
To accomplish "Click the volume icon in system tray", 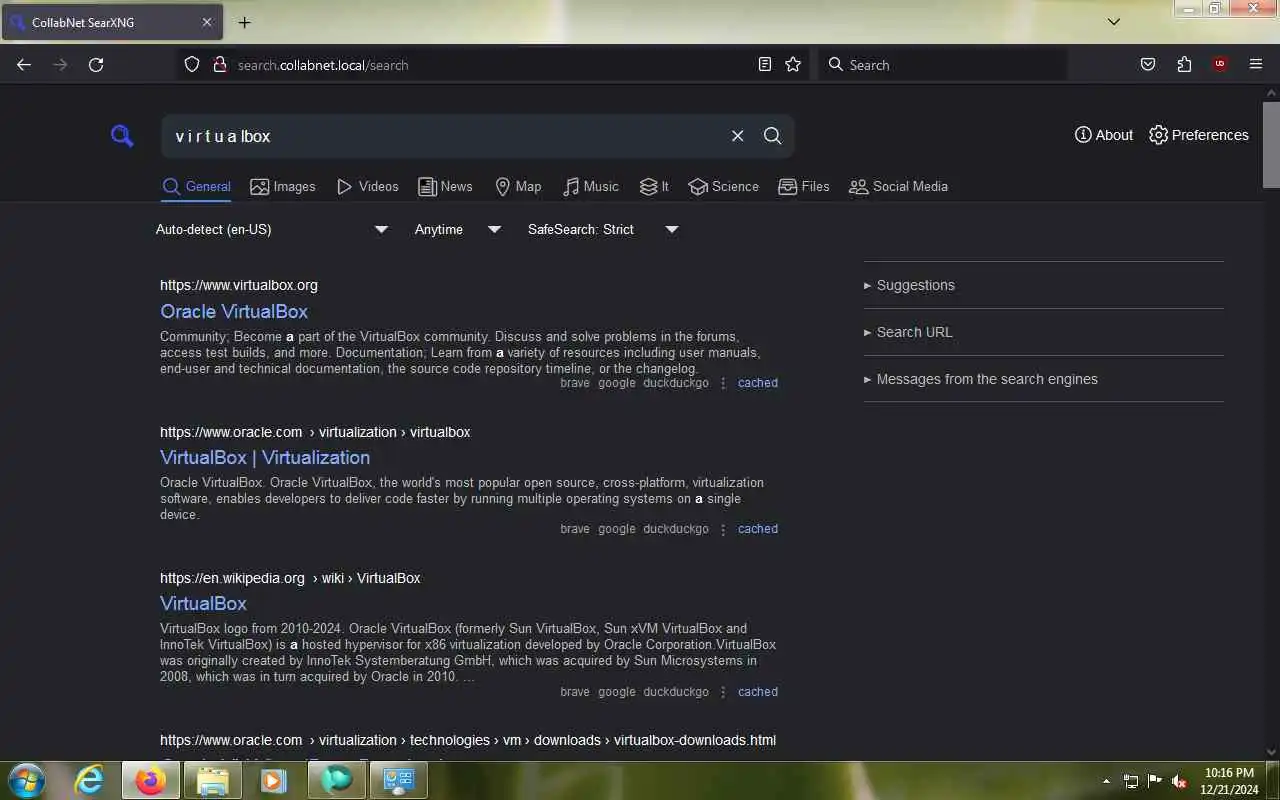I will click(x=1179, y=781).
